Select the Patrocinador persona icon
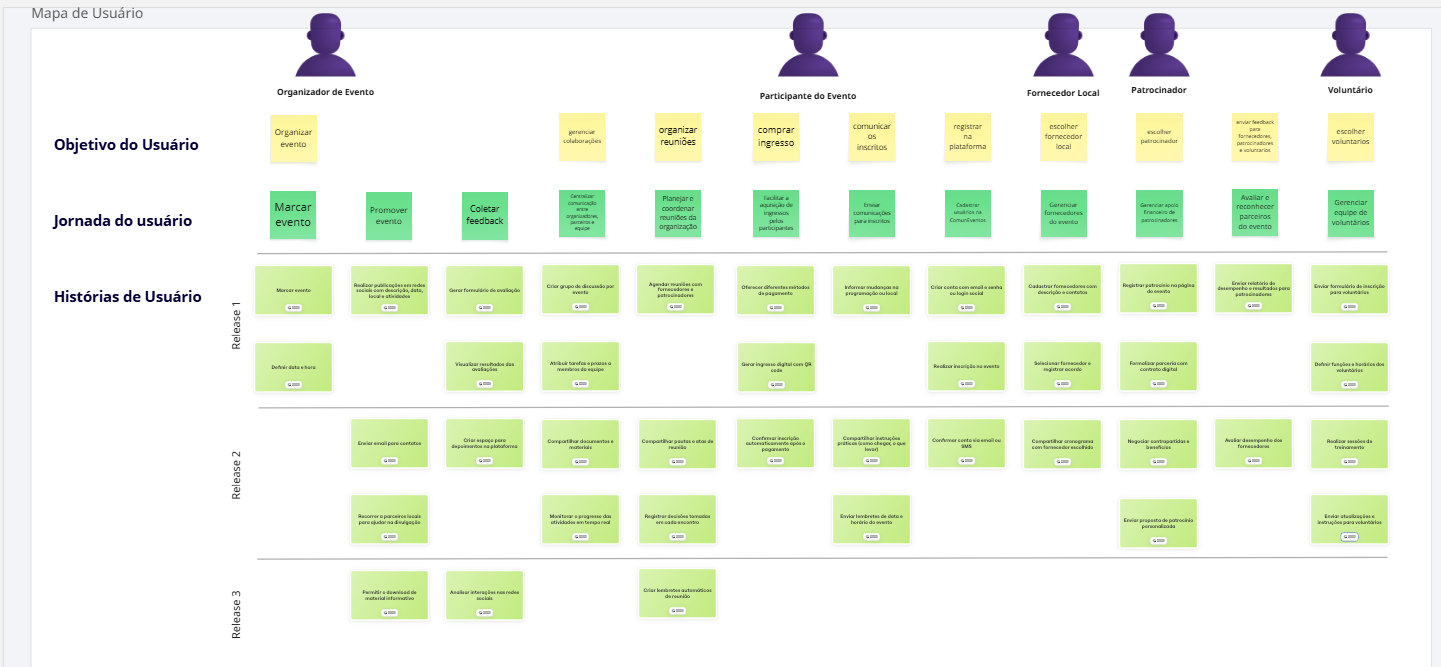This screenshot has width=1441, height=667. coord(1158,46)
